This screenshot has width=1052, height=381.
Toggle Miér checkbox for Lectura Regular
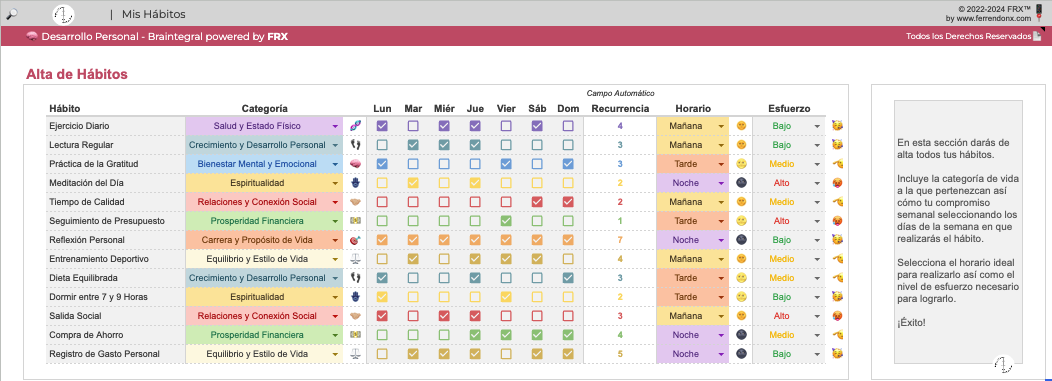(444, 144)
